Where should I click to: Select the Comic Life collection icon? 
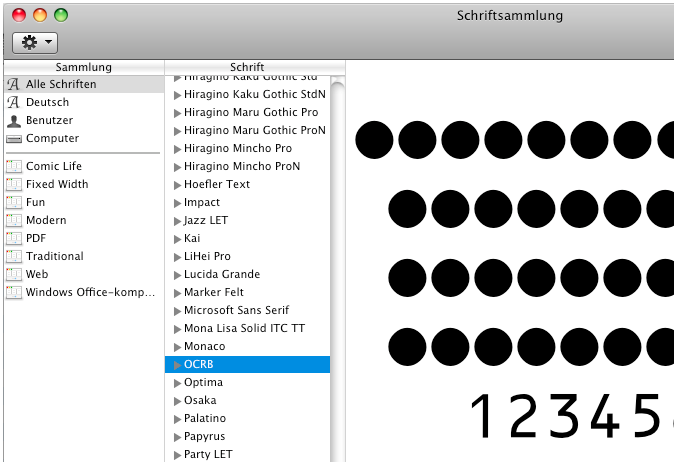click(x=14, y=166)
